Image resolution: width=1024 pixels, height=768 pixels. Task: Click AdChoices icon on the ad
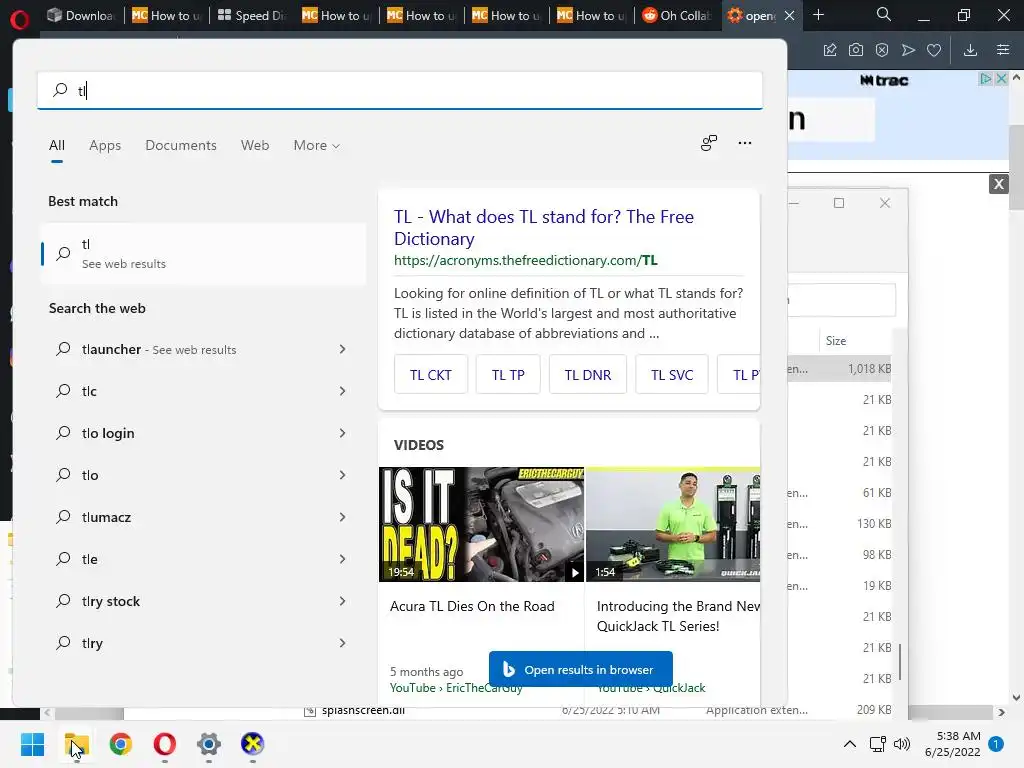[985, 79]
